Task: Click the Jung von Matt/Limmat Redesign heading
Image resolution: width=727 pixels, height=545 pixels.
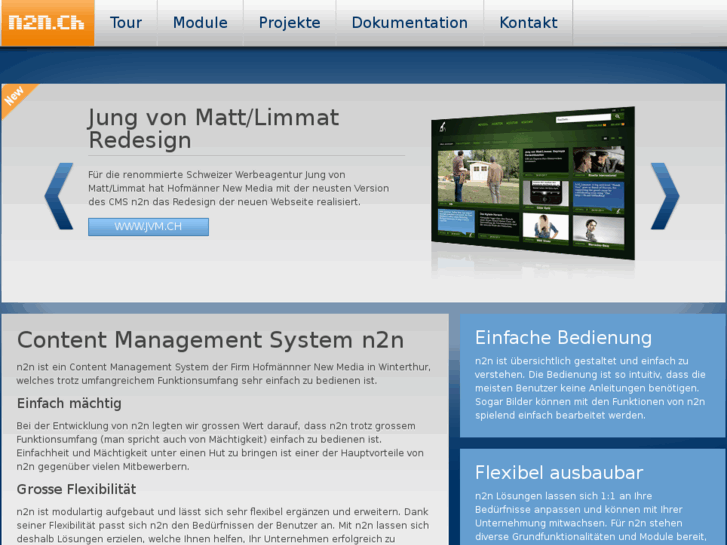Action: pos(213,128)
